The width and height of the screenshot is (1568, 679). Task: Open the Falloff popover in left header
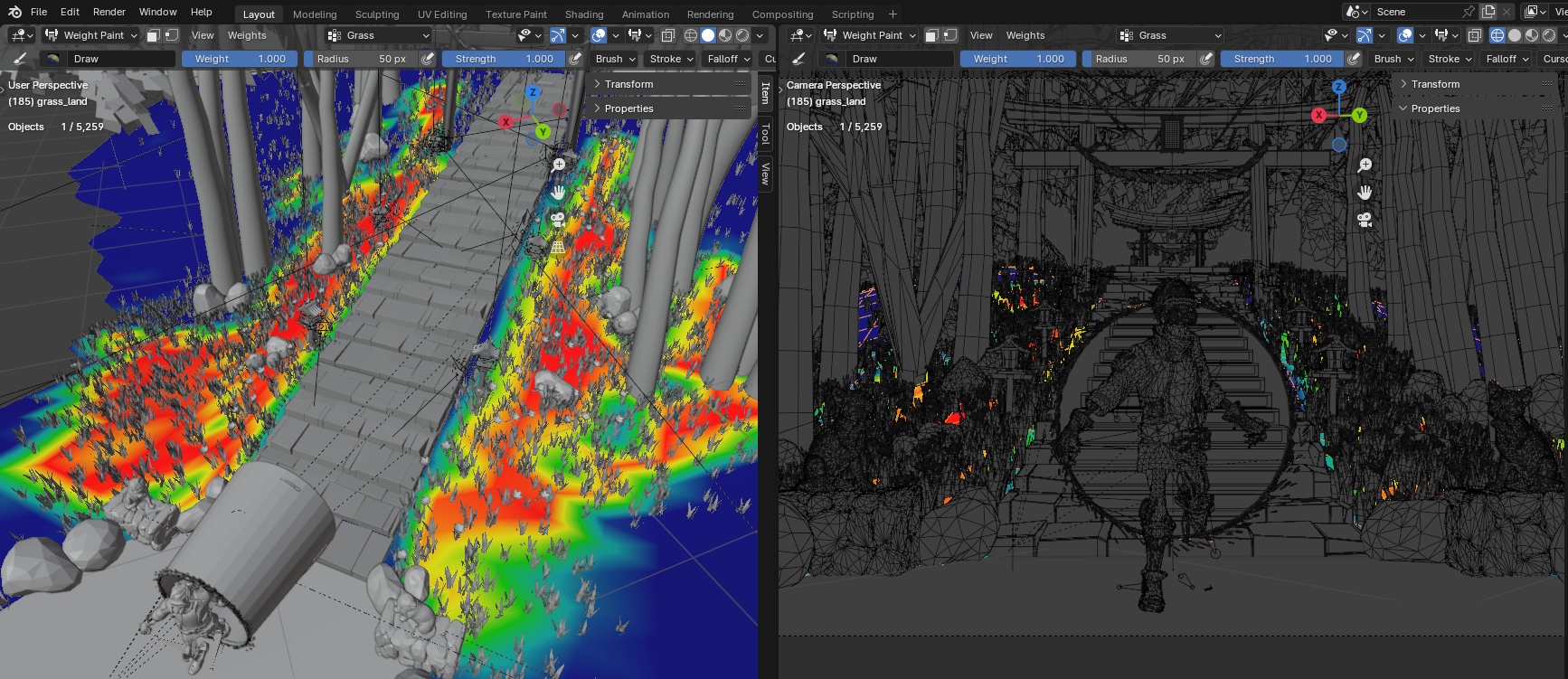[x=729, y=59]
